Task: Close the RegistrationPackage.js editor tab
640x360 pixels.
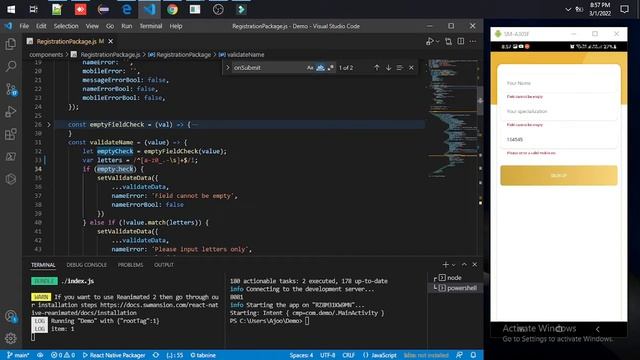Action: tap(111, 41)
